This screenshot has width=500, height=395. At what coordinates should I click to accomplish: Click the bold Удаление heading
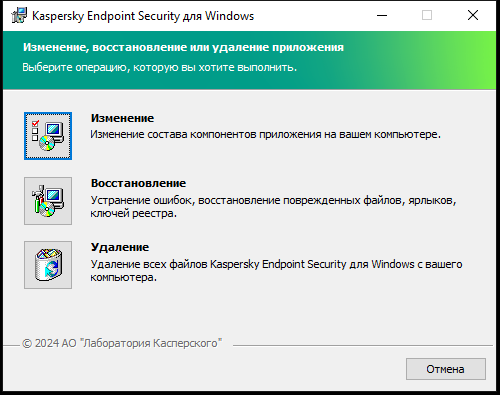(120, 247)
